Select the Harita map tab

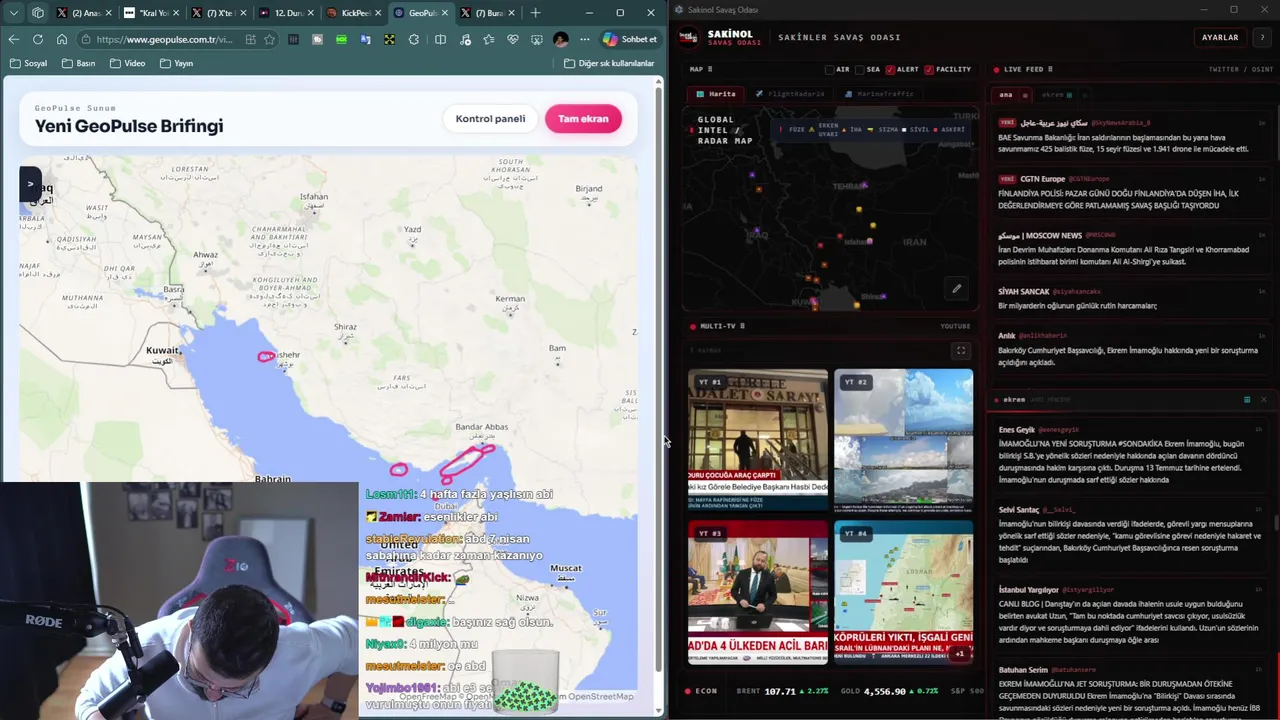[716, 94]
